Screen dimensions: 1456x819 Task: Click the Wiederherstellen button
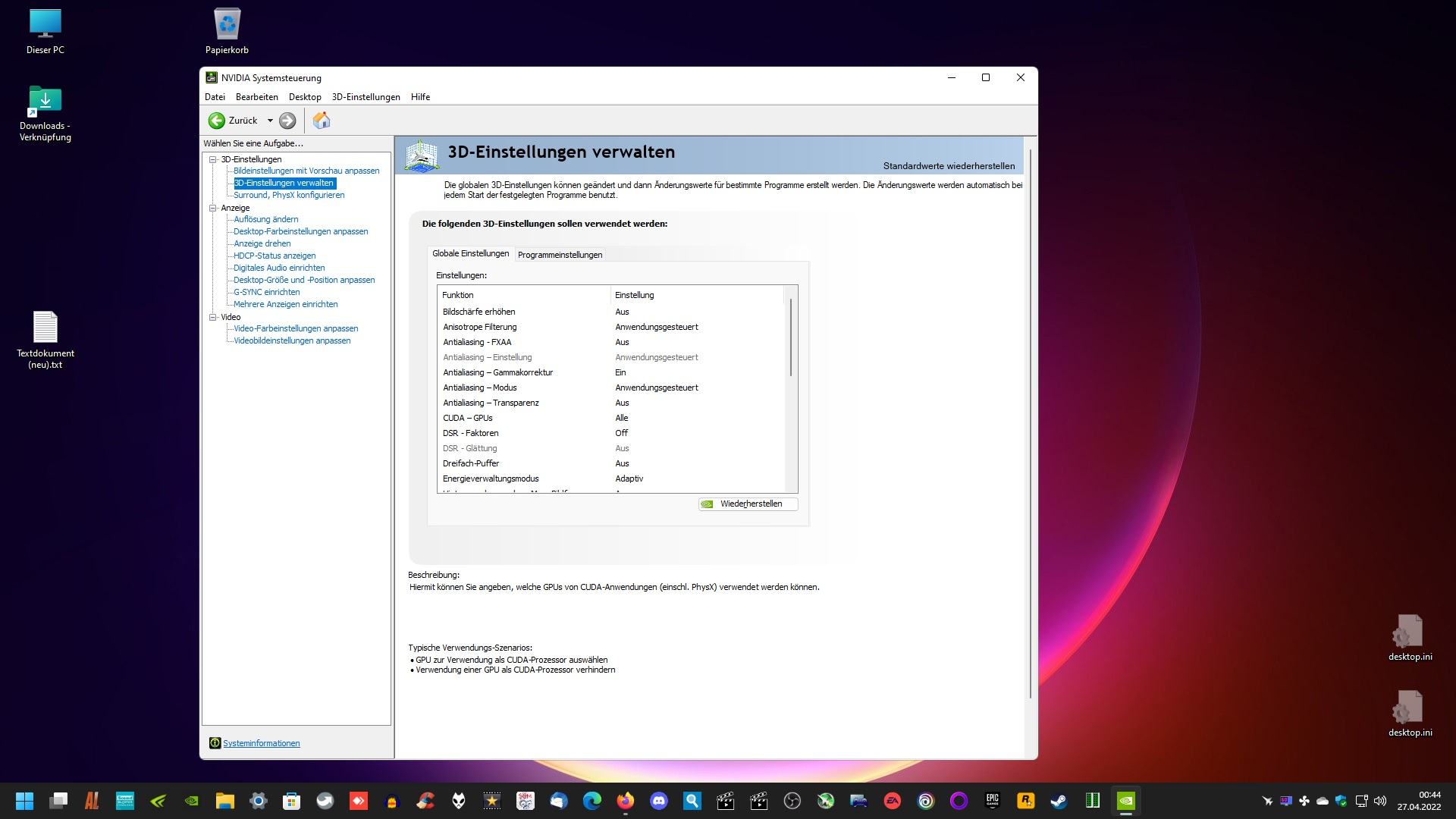[748, 504]
